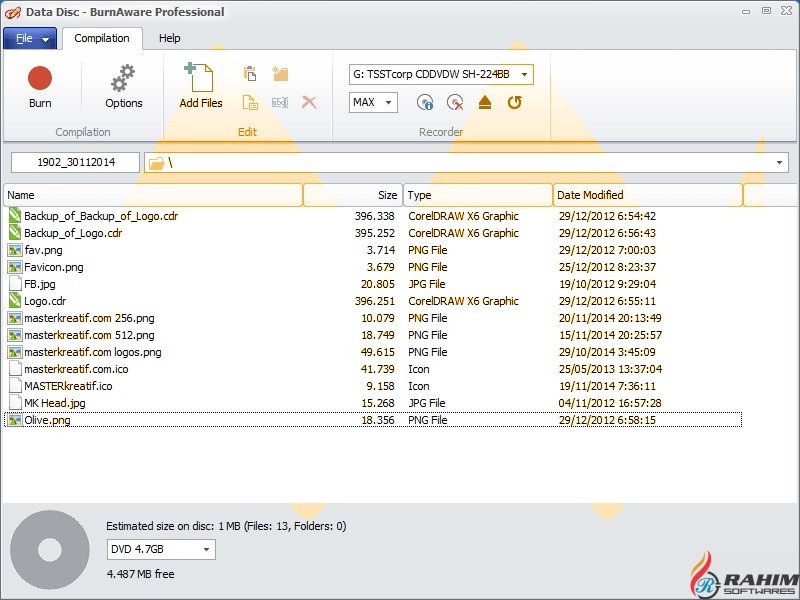Select MASTERkreatif.ico row
The width and height of the screenshot is (800, 600).
pyautogui.click(x=373, y=386)
